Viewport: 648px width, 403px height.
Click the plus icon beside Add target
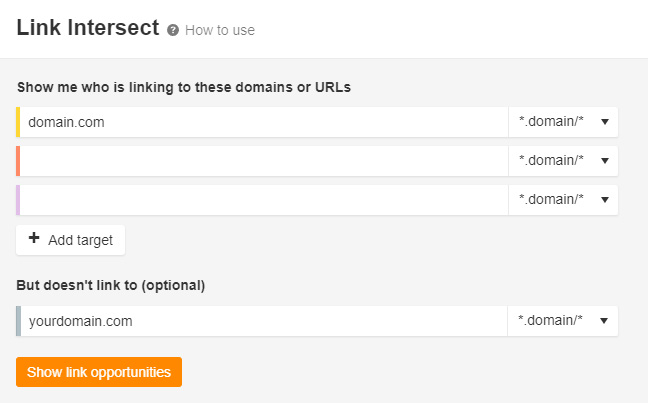pos(34,239)
